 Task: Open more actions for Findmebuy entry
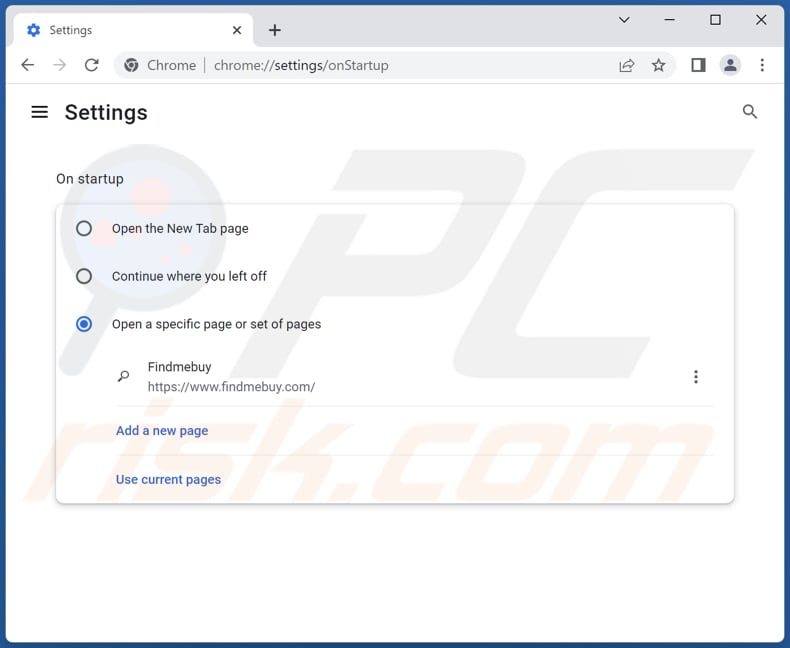696,376
